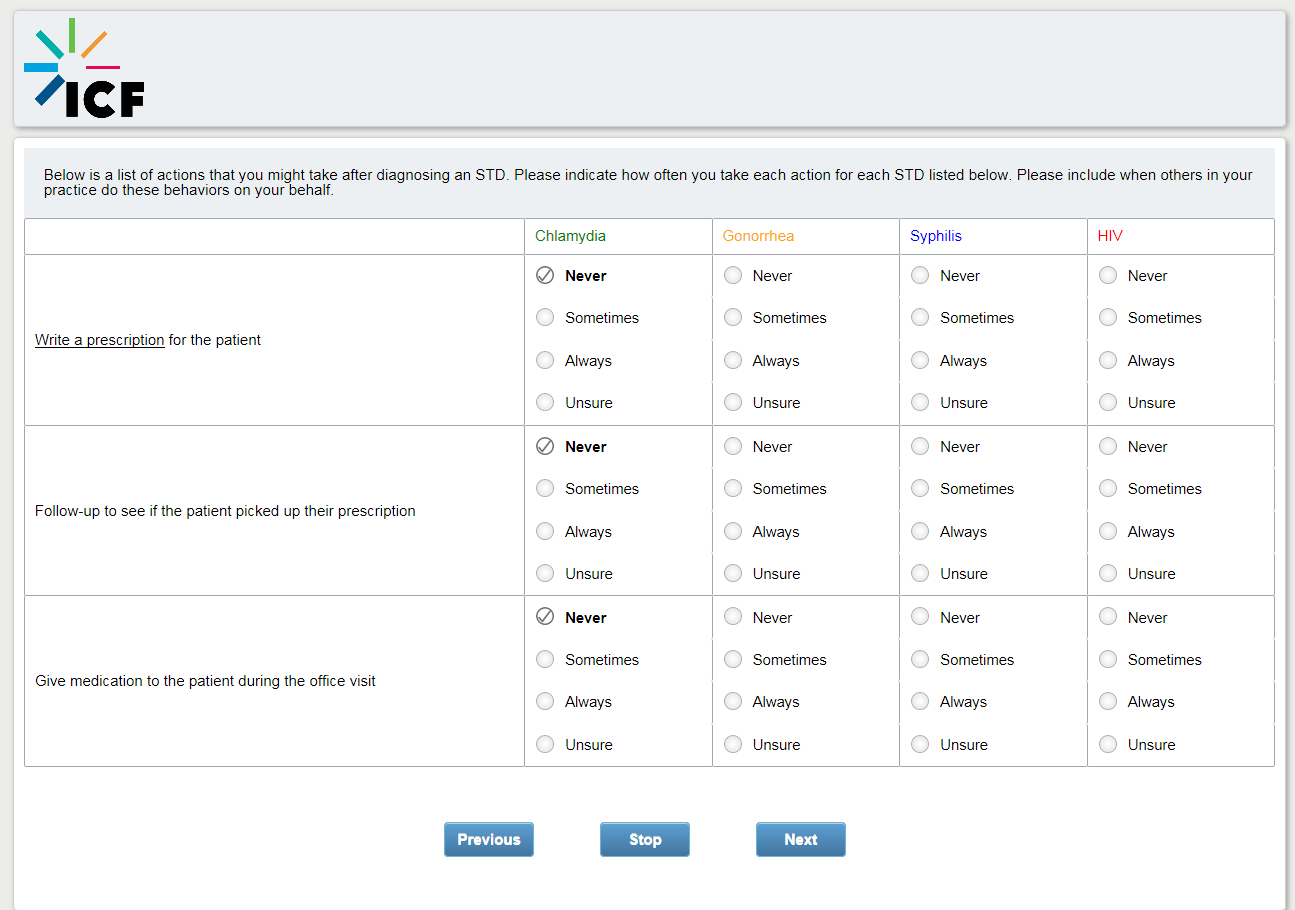Select Always for Chlamydia write a prescription
This screenshot has height=910, width=1295.
[x=545, y=361]
